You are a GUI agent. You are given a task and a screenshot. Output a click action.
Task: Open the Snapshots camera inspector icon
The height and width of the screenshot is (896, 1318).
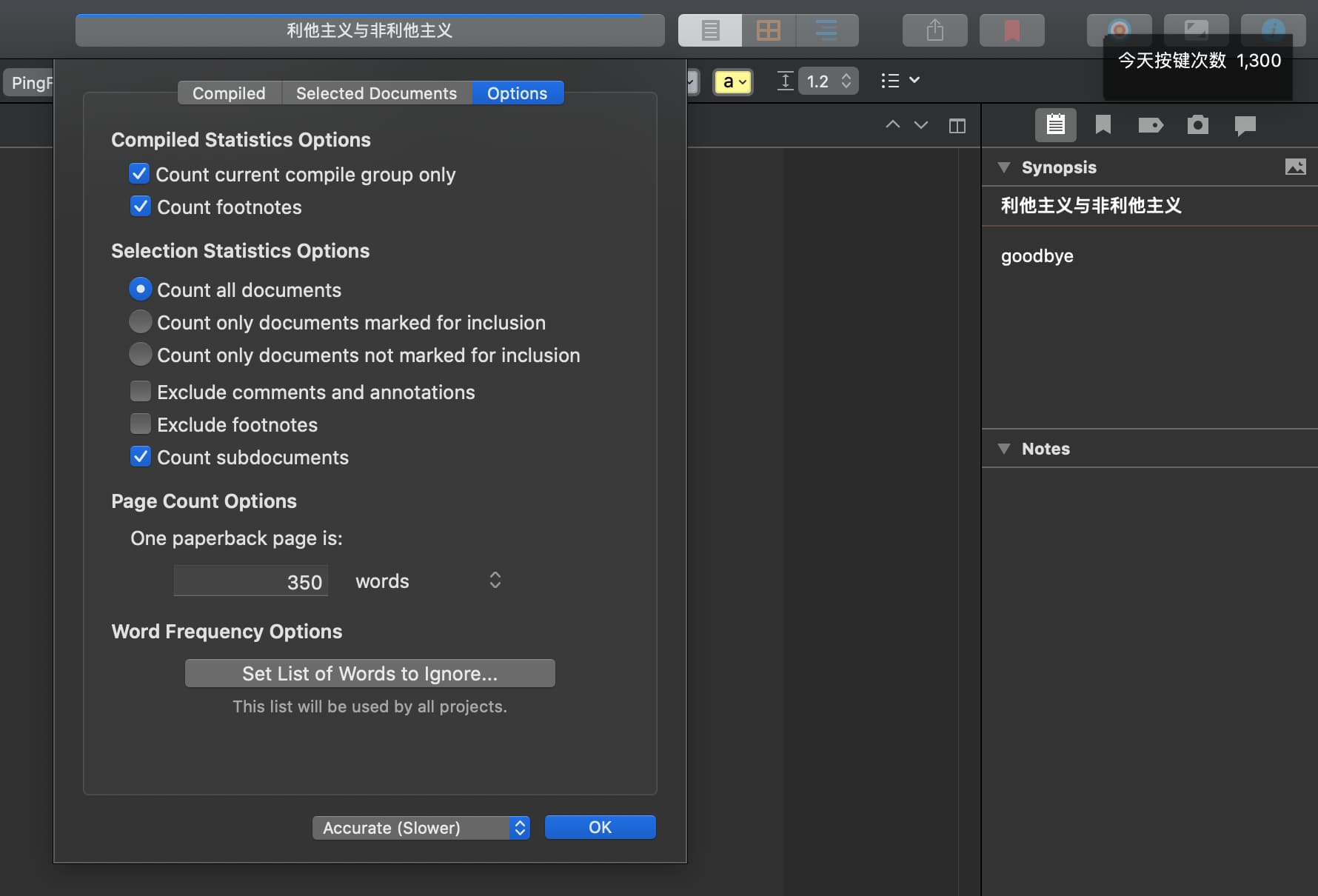tap(1197, 125)
